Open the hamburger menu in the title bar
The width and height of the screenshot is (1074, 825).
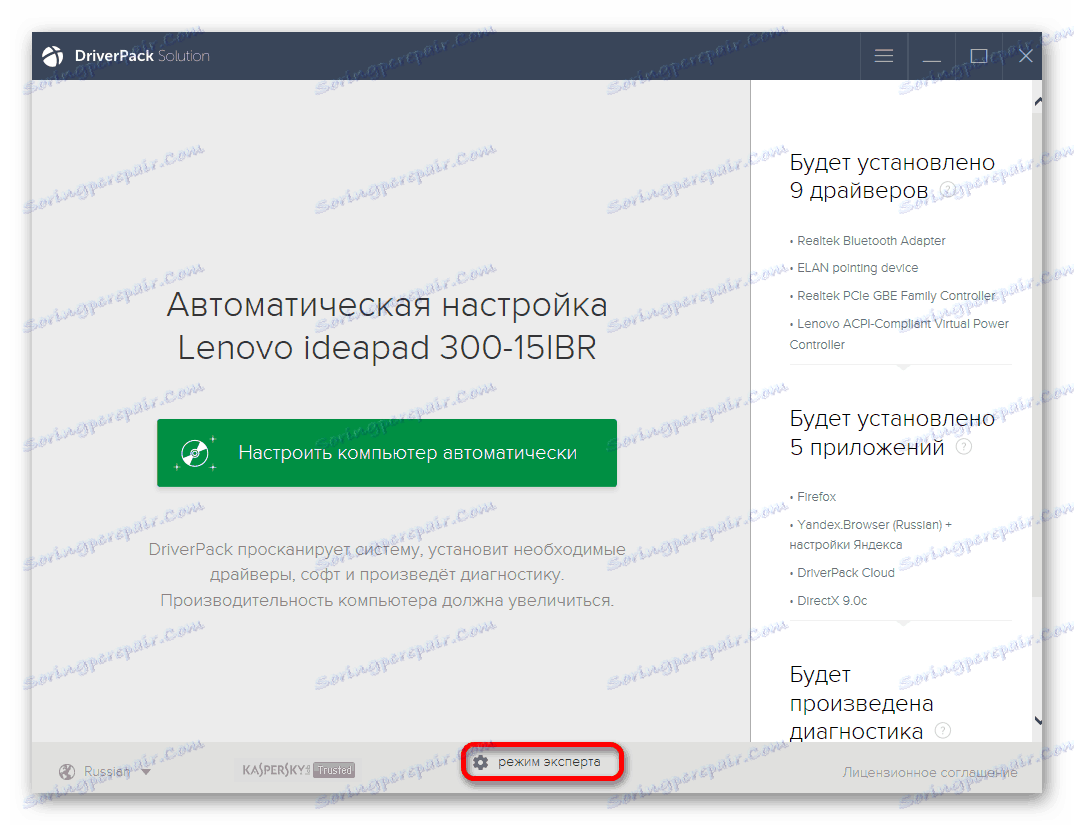pos(884,56)
